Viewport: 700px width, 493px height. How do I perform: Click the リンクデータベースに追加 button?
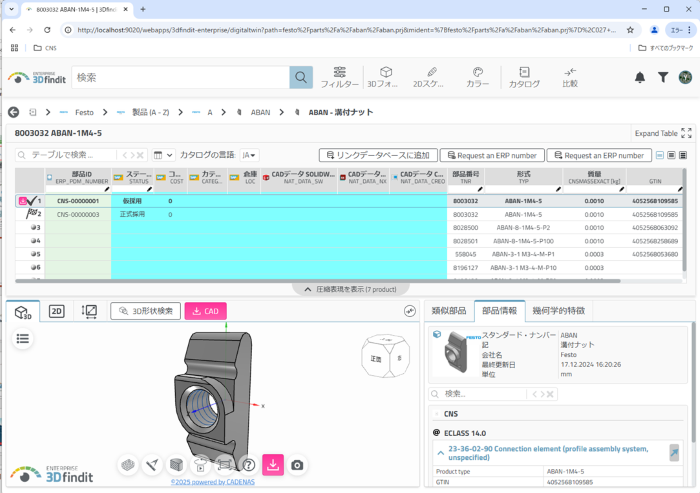click(378, 155)
